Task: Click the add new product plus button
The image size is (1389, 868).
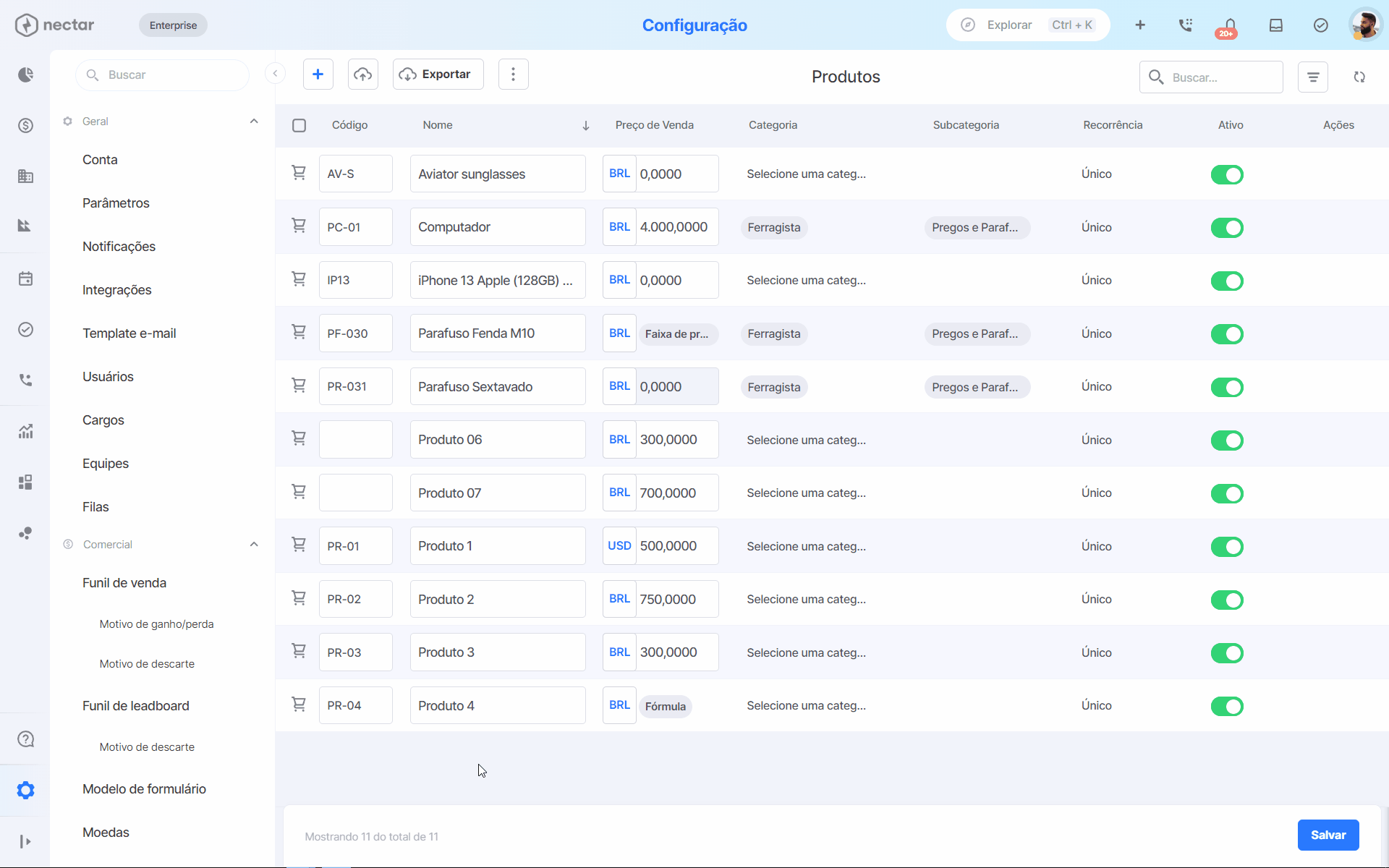Action: 318,75
